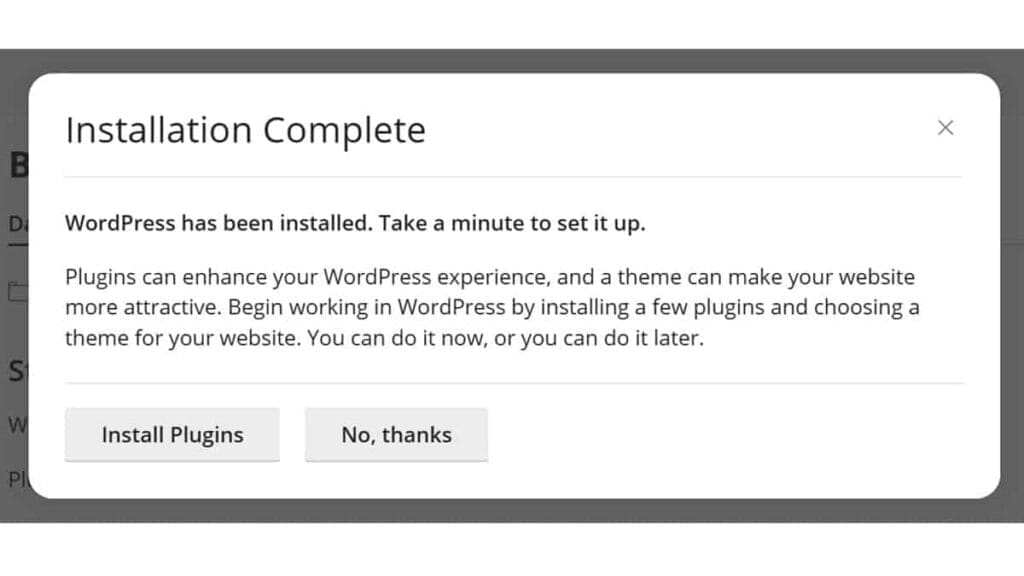The height and width of the screenshot is (576, 1024).
Task: Close the Installation Complete dialog
Action: coord(945,128)
